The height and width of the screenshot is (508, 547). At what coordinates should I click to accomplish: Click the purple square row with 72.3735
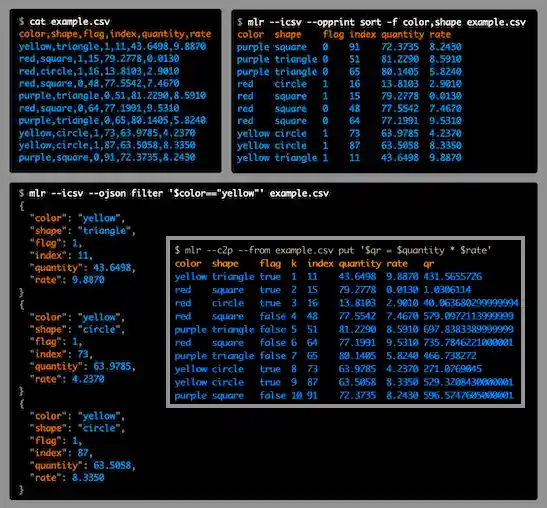pyautogui.click(x=349, y=47)
